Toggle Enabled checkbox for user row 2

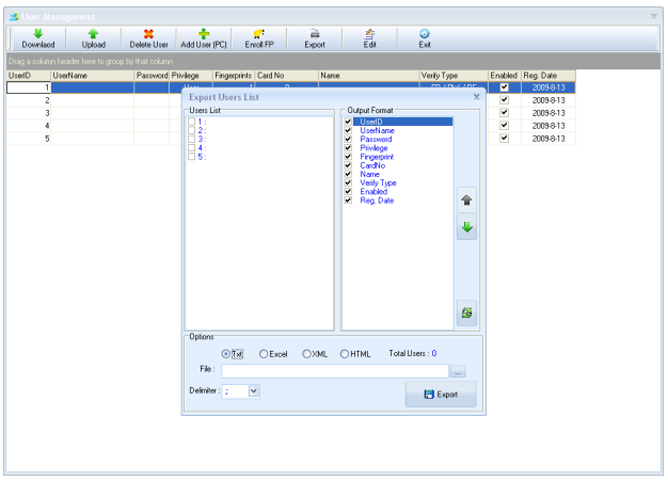pyautogui.click(x=504, y=100)
